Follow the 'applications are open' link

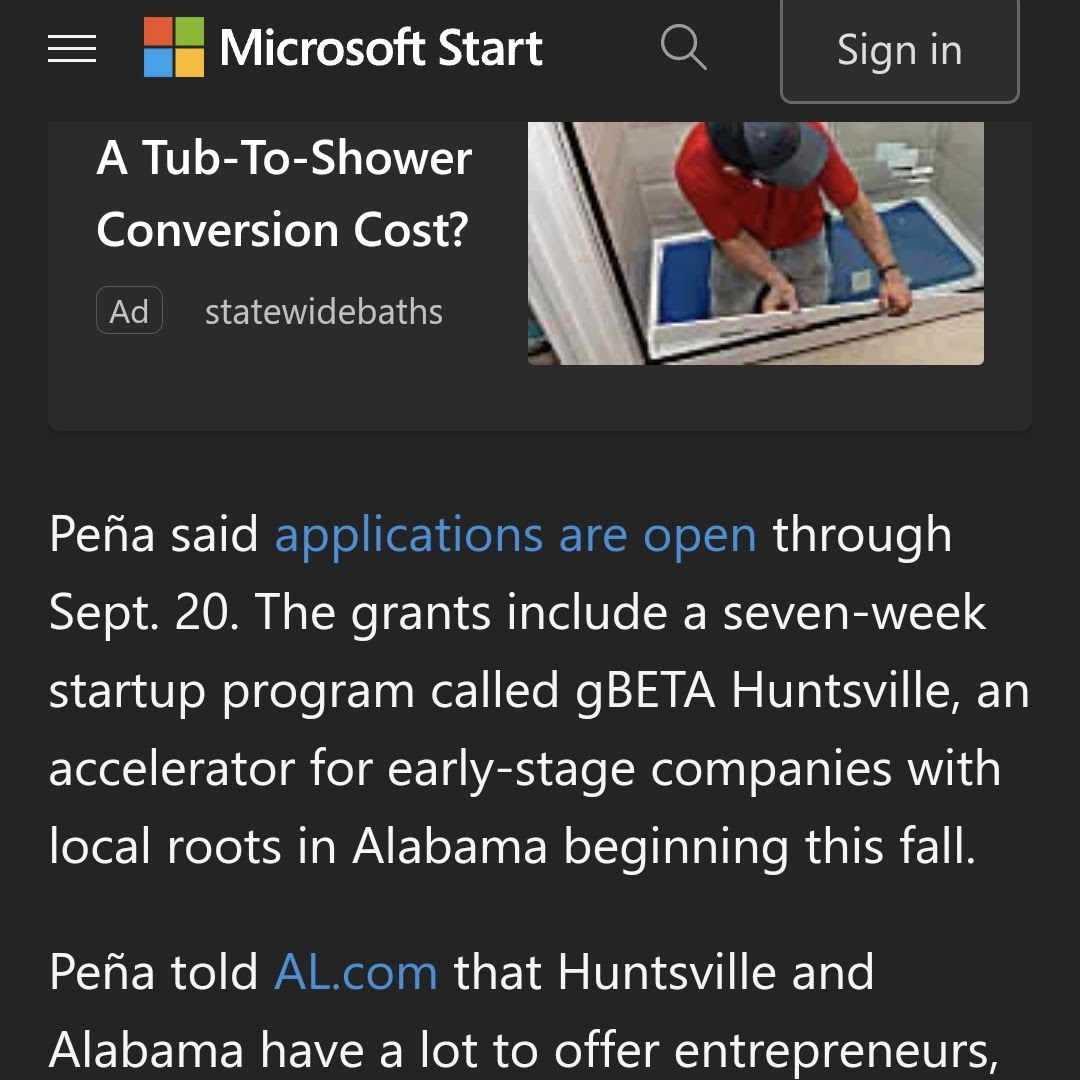click(x=515, y=535)
